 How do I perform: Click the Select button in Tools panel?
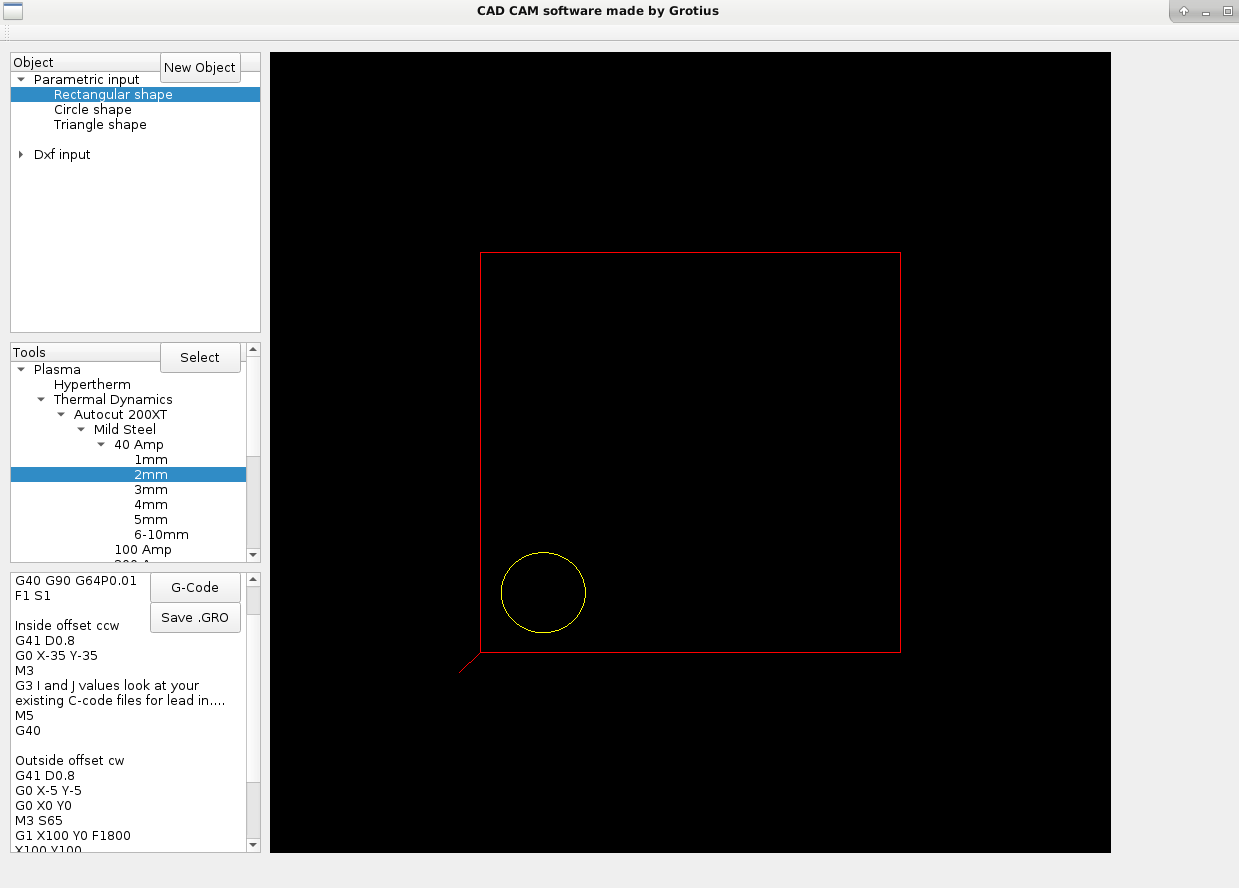pos(200,357)
